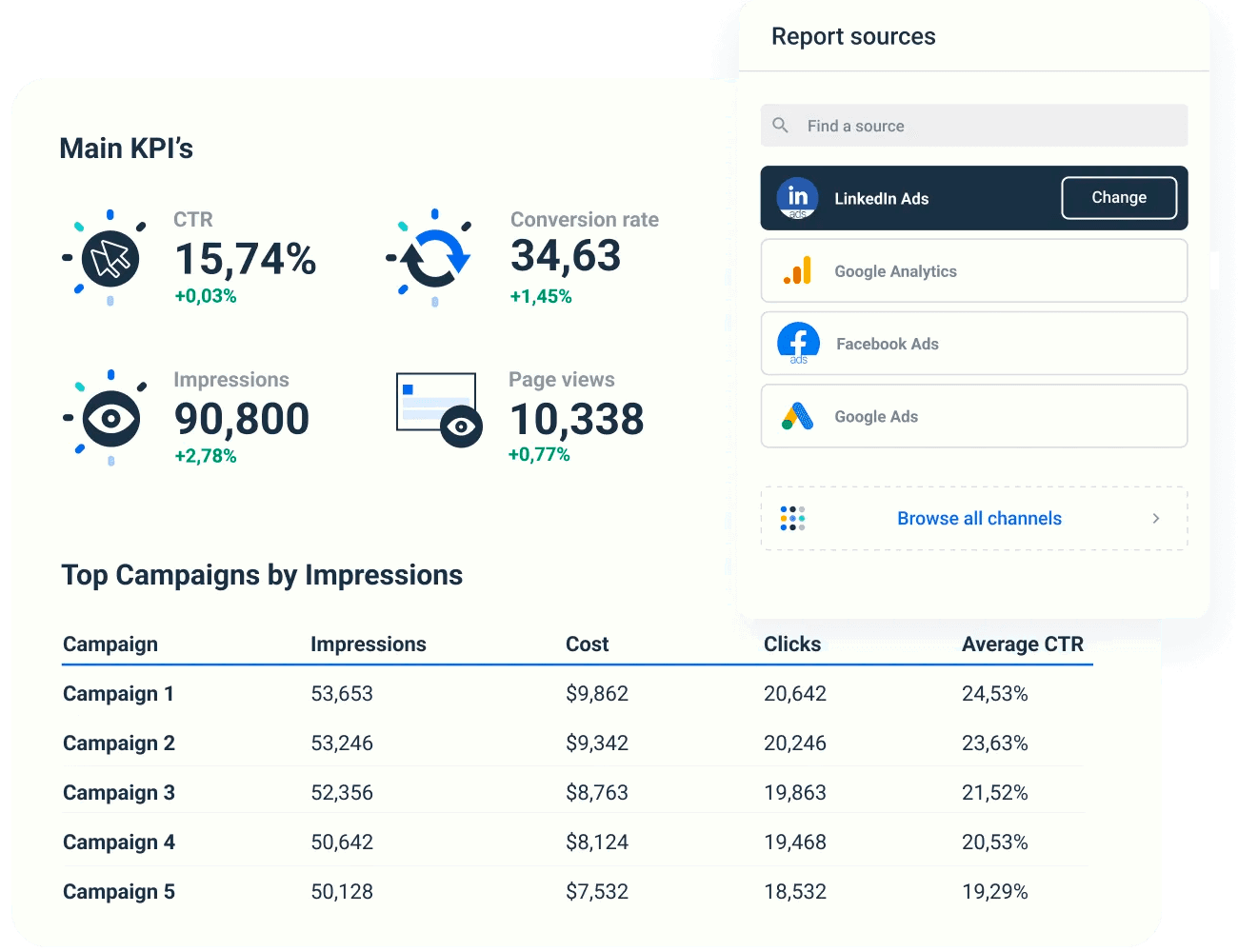1238x952 pixels.
Task: Select the Google Analytics icon
Action: tap(797, 270)
